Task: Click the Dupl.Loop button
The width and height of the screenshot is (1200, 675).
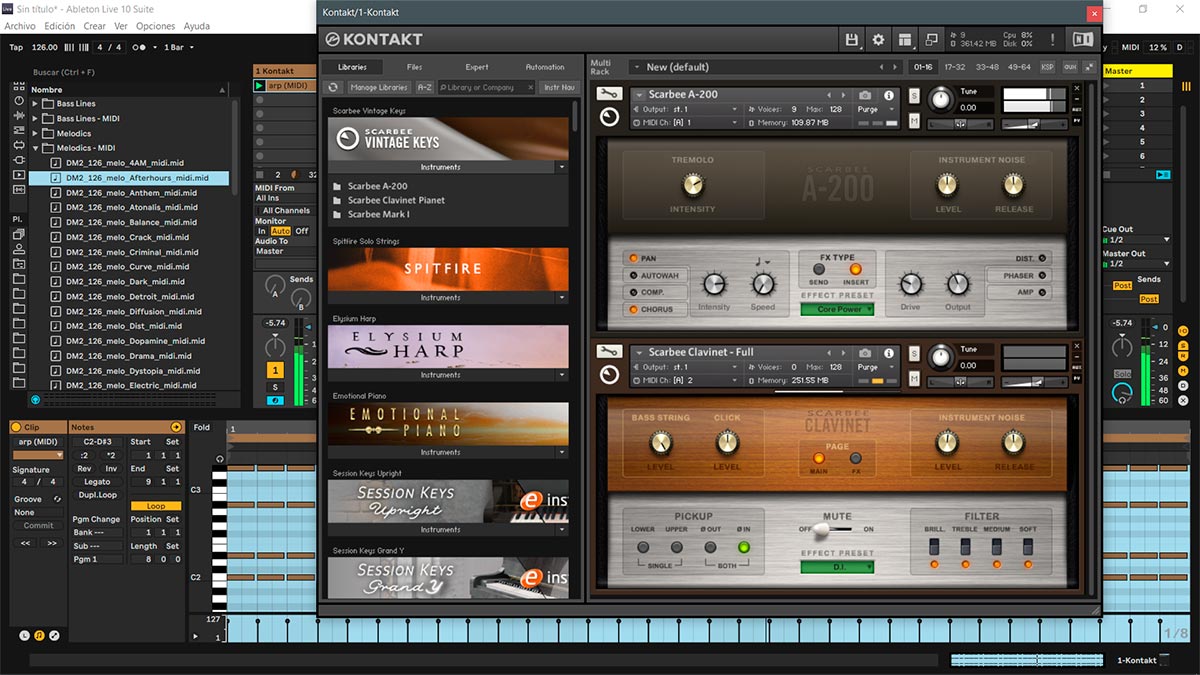Action: pos(98,495)
